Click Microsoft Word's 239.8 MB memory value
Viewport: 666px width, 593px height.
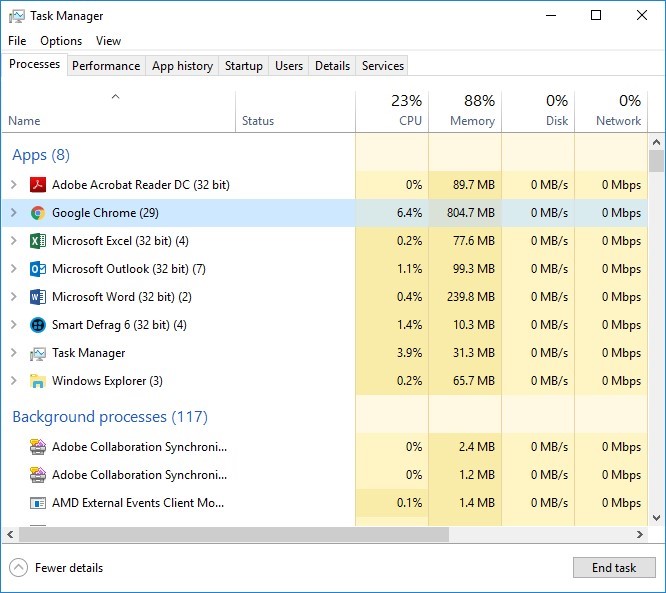pos(471,297)
